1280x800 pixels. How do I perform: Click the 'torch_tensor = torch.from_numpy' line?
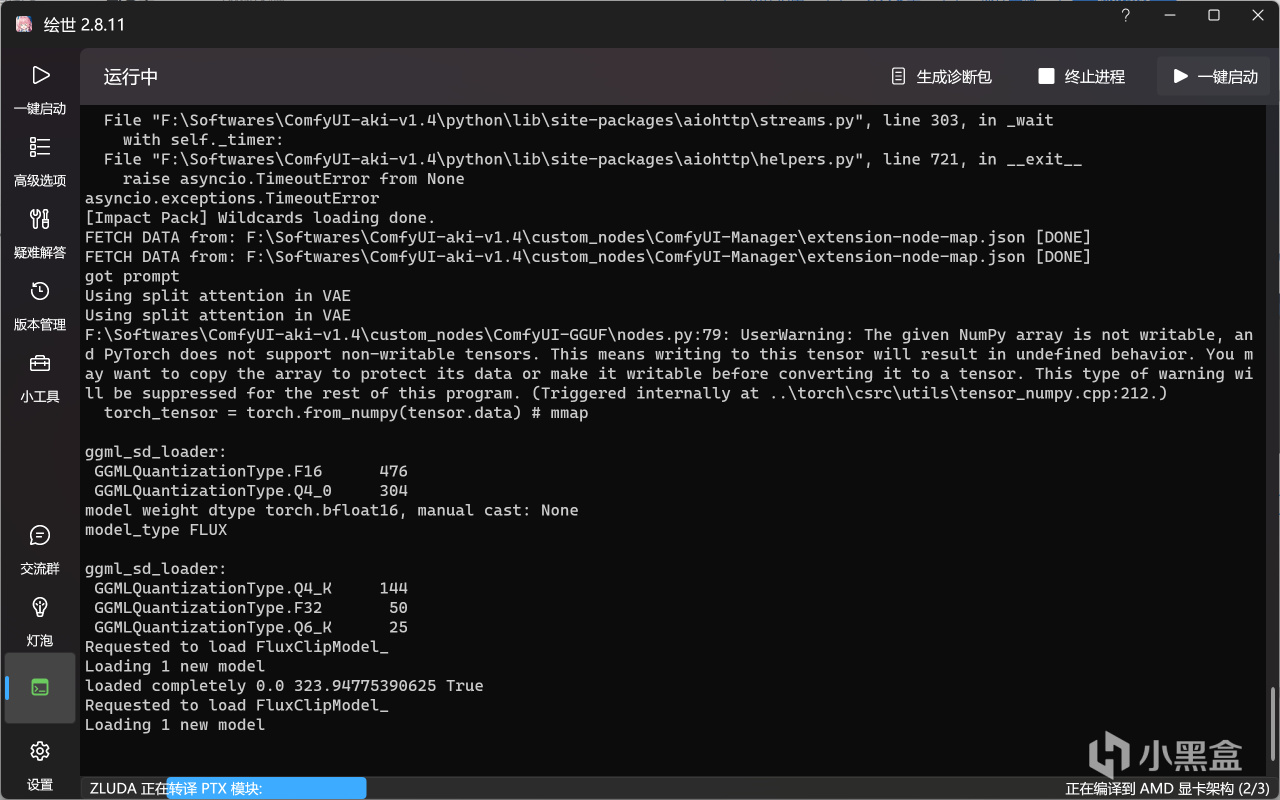[346, 413]
